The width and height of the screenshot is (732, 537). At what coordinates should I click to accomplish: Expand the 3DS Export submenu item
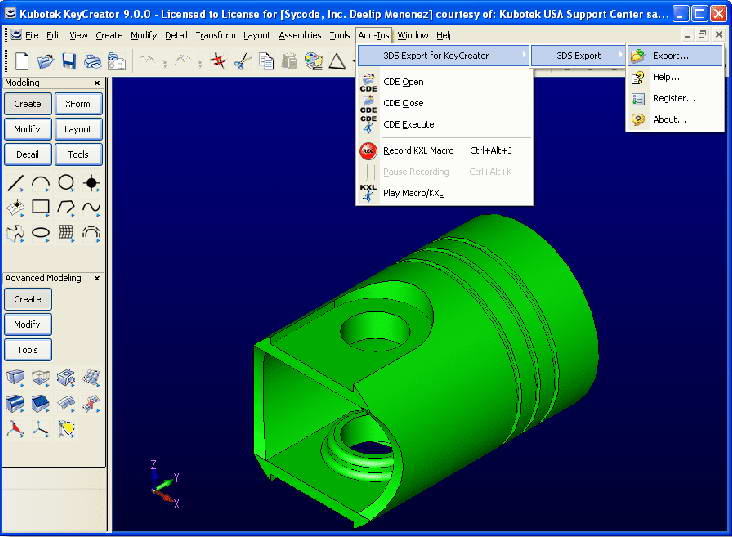pyautogui.click(x=578, y=56)
